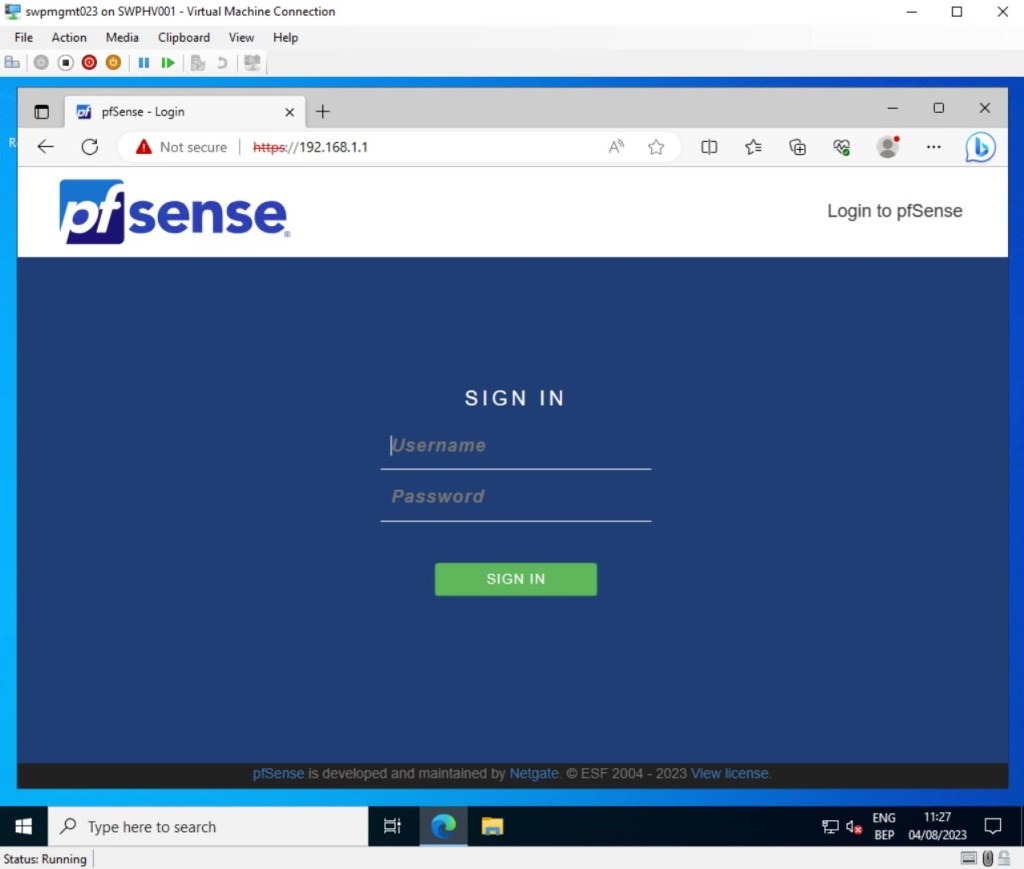
Task: Open the Media menu
Action: point(122,37)
